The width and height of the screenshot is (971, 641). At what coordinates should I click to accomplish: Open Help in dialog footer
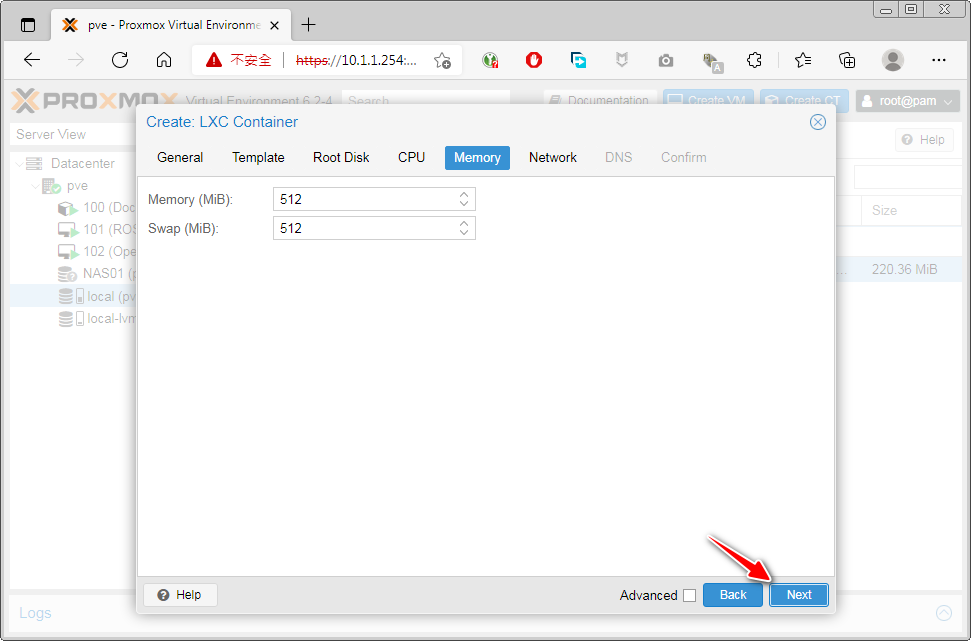(x=180, y=594)
